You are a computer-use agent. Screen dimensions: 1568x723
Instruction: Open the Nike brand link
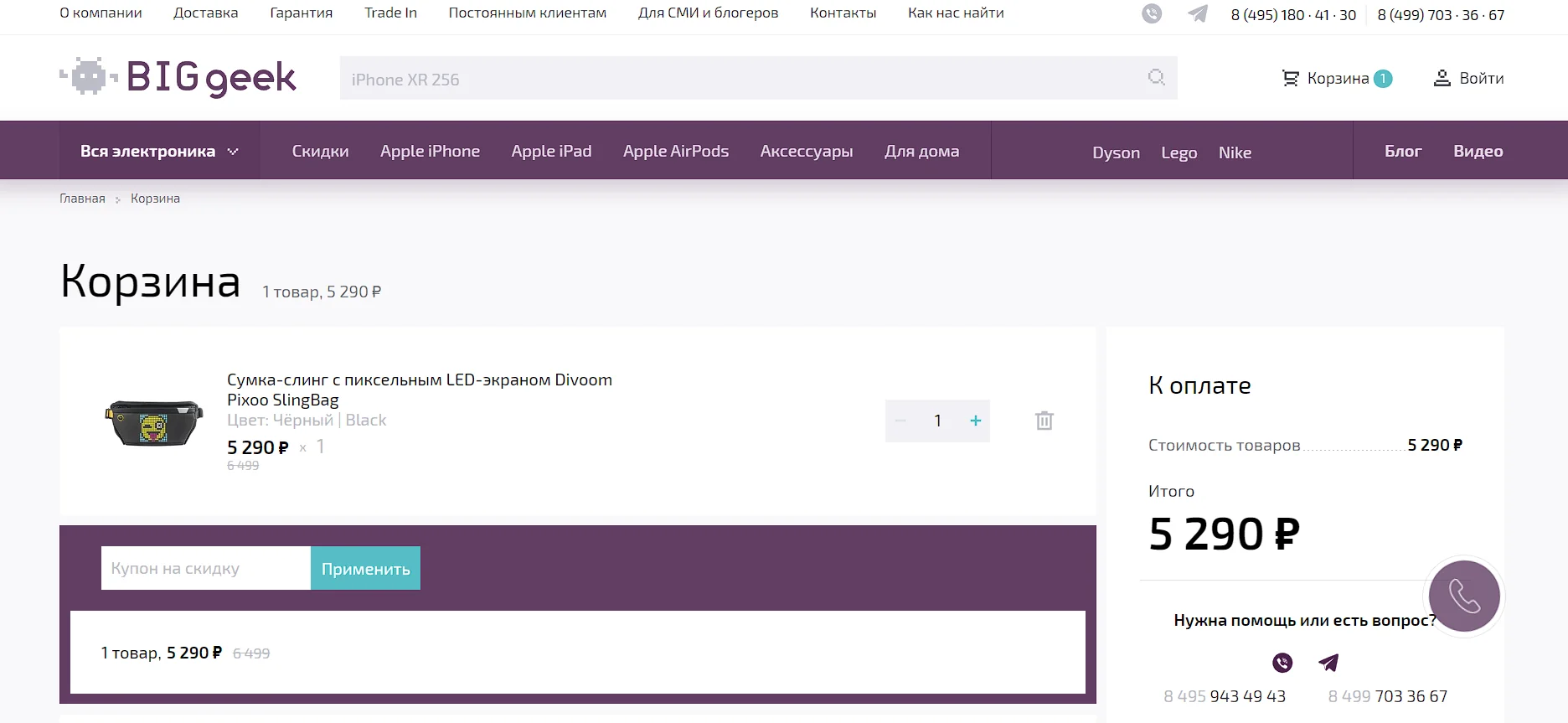click(1235, 152)
